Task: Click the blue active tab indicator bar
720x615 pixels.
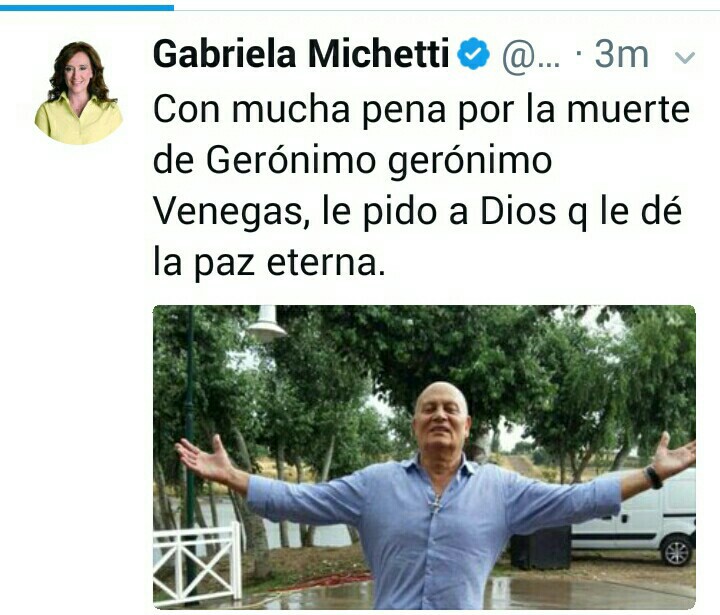Action: pos(87,7)
